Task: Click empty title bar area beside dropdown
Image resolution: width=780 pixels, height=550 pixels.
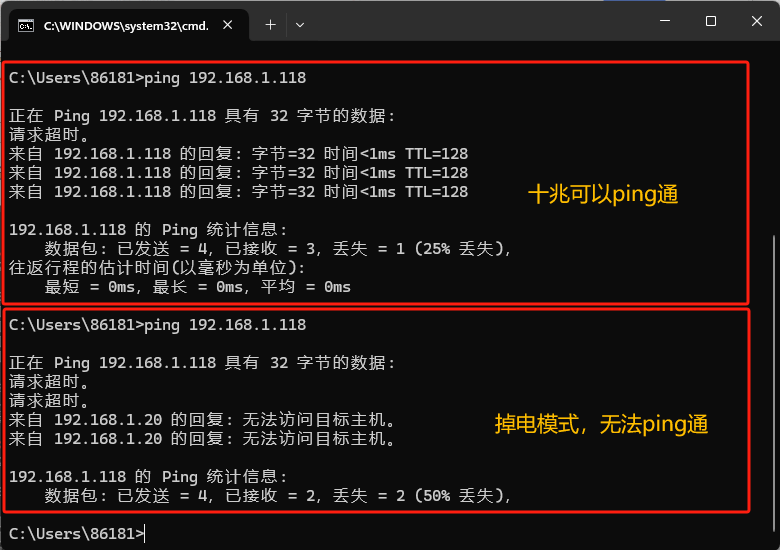Action: tap(470, 24)
